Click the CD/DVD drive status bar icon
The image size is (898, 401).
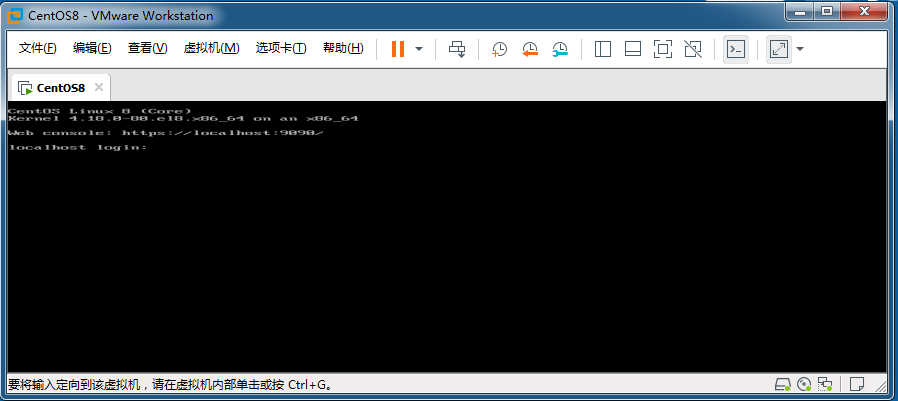pyautogui.click(x=804, y=383)
